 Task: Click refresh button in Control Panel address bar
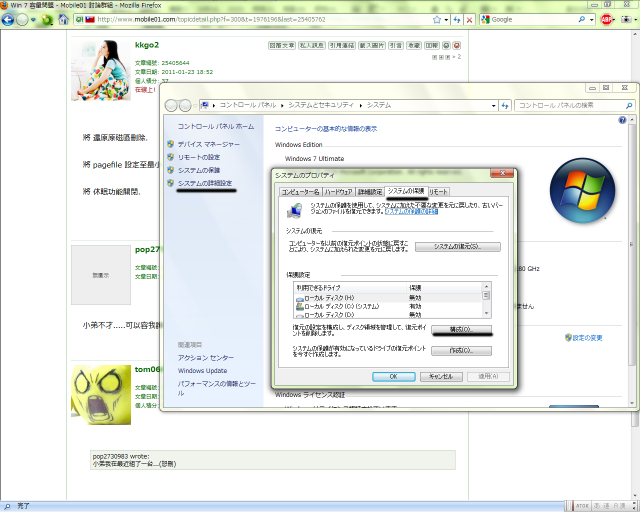click(505, 105)
